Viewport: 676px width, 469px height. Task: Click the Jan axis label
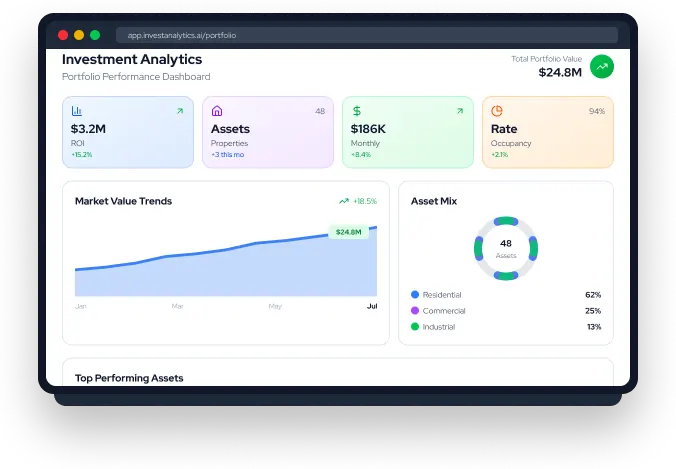click(81, 306)
